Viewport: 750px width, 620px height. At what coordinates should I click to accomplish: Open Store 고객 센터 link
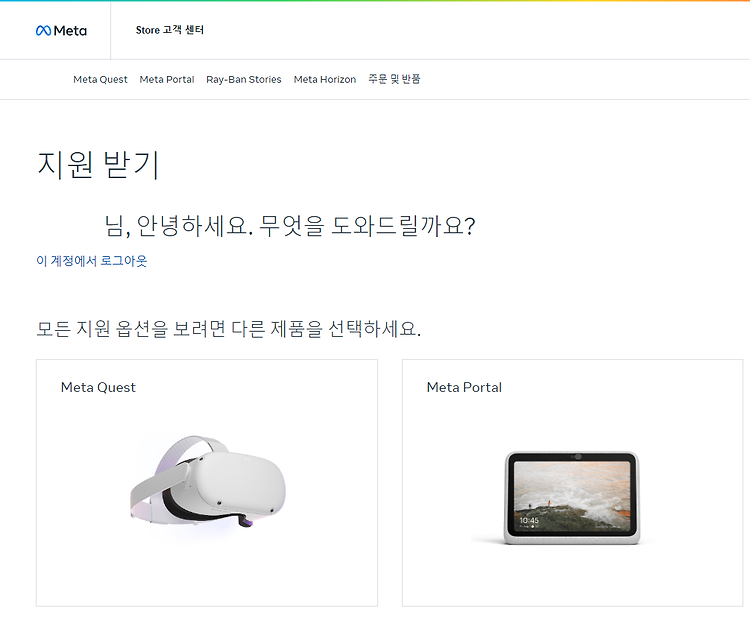click(170, 30)
